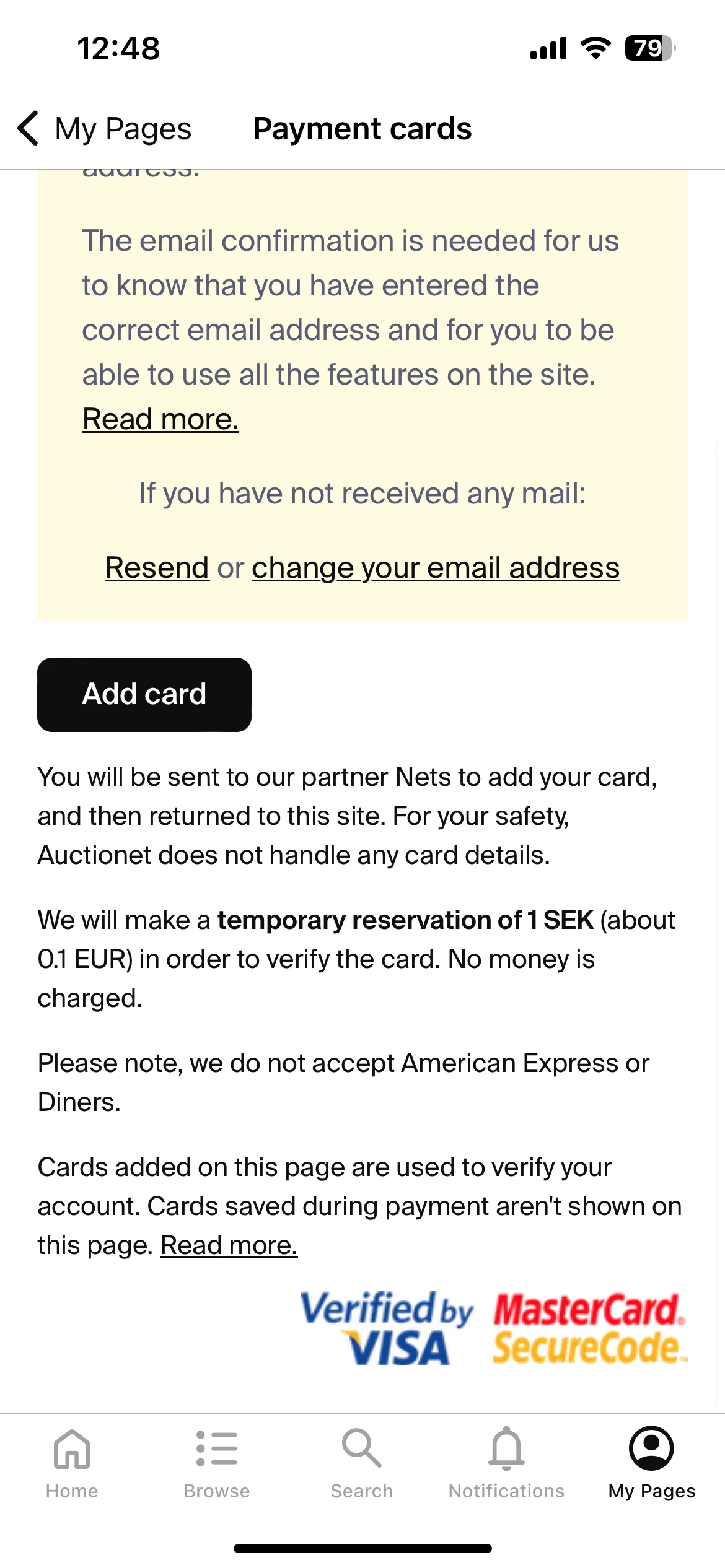Screen dimensions: 725x1568
Task: Tap the Payment cards page title
Action: coord(362,129)
